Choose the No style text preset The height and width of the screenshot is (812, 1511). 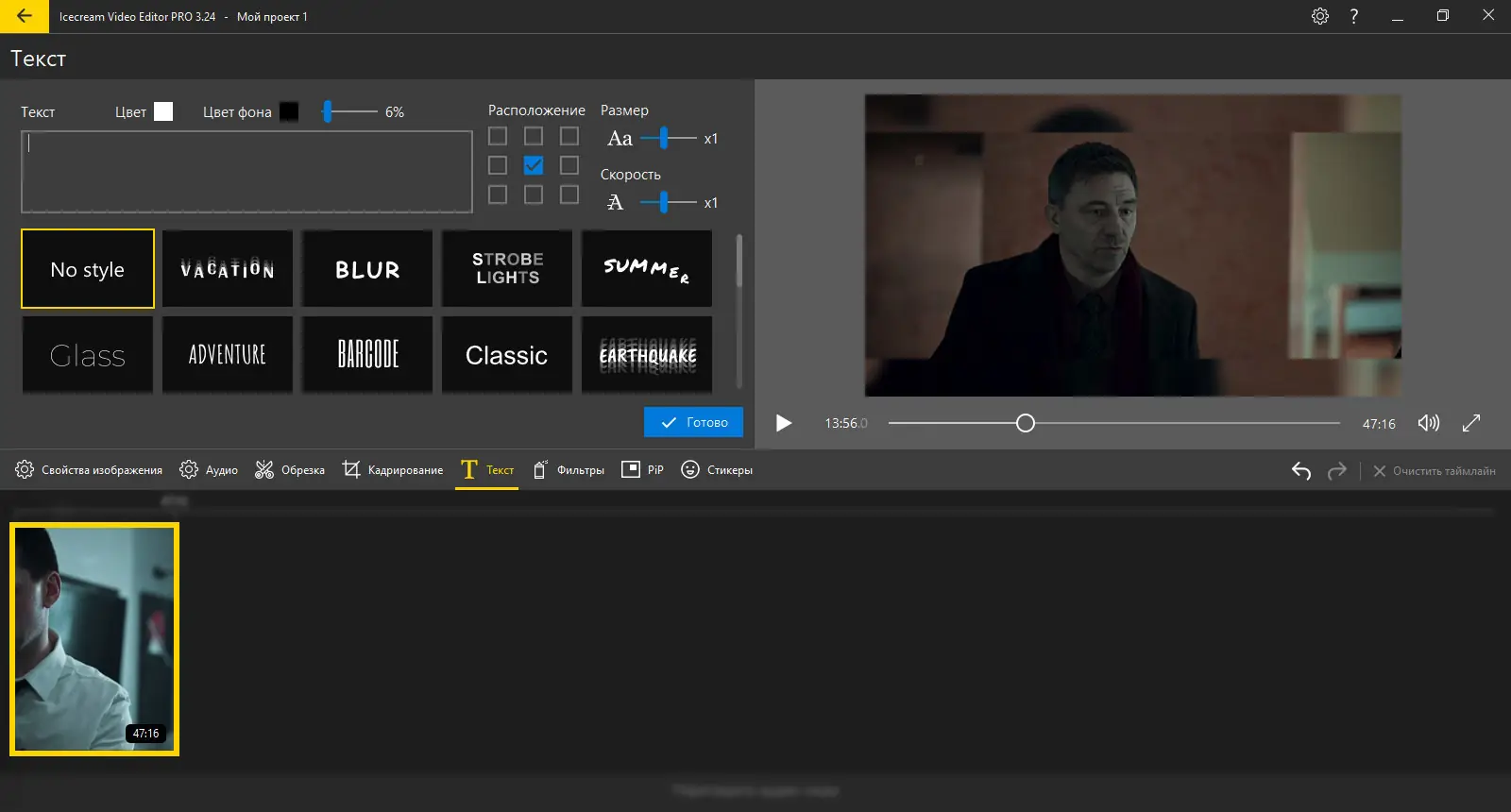tap(88, 269)
